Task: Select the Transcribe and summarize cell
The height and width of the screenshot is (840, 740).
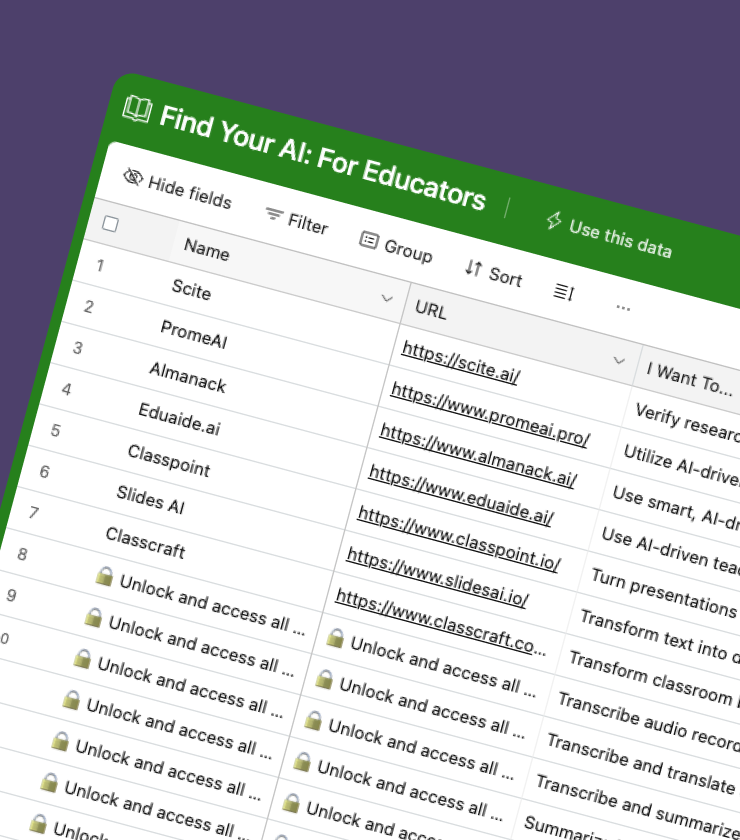Action: pos(638,806)
